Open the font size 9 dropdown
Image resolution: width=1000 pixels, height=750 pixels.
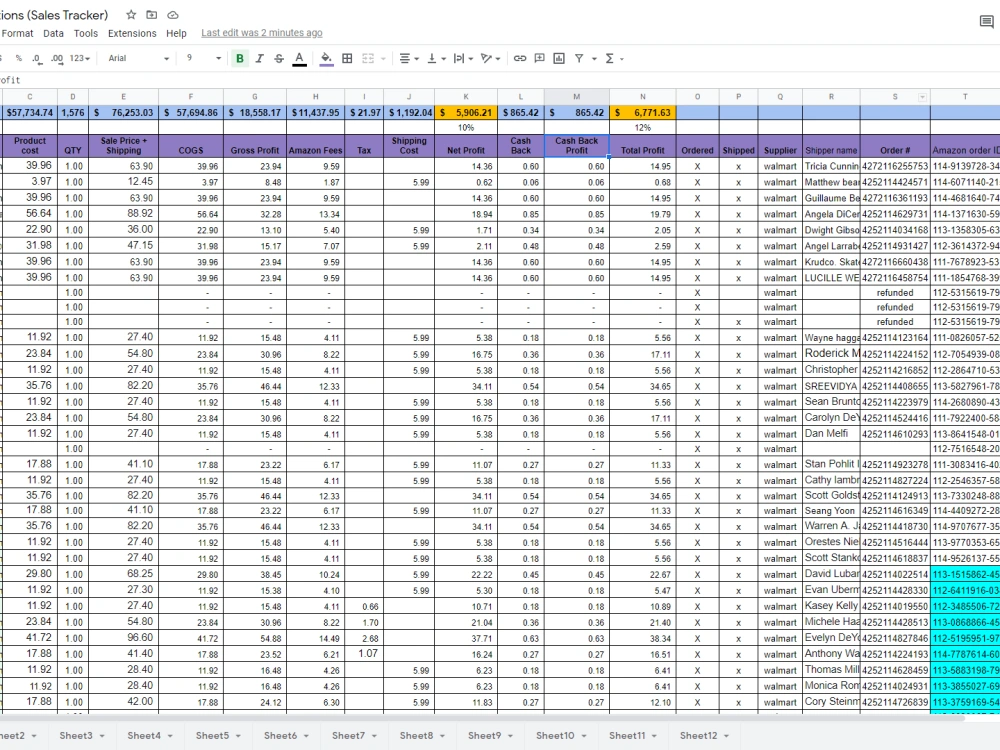point(203,58)
